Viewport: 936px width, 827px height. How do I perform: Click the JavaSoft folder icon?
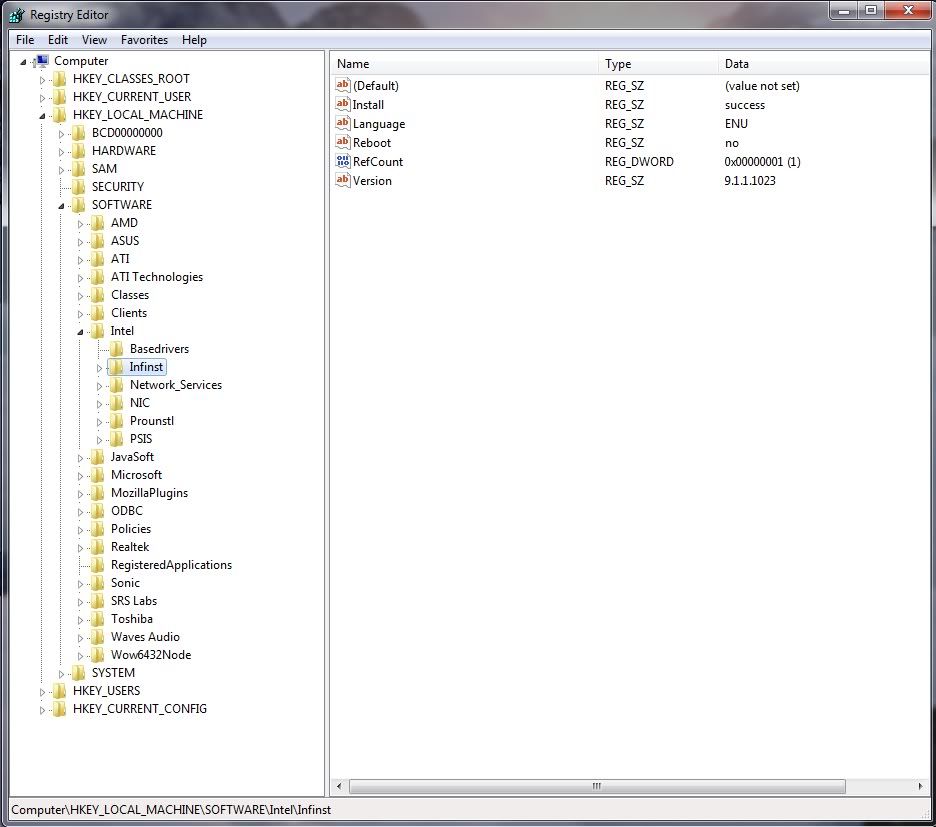[98, 457]
